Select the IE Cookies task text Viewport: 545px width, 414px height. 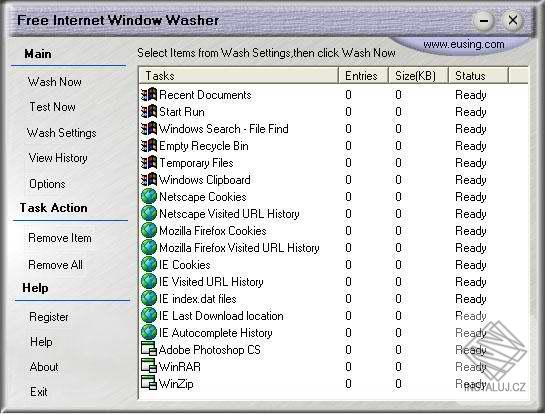[x=185, y=265]
